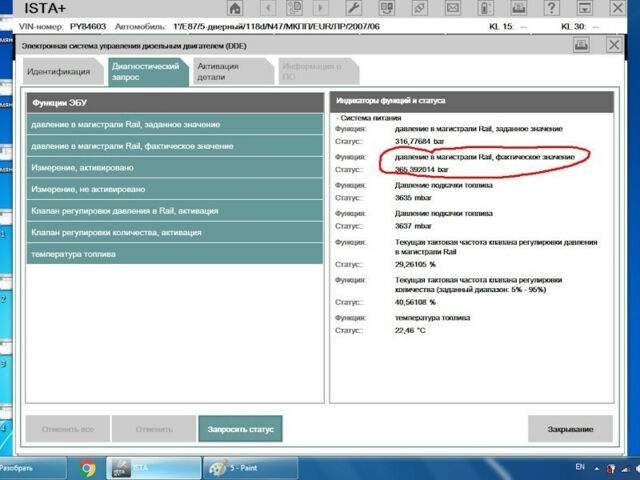This screenshot has height=480, width=640.
Task: Open the connection manager screens icon
Action: coord(387,8)
